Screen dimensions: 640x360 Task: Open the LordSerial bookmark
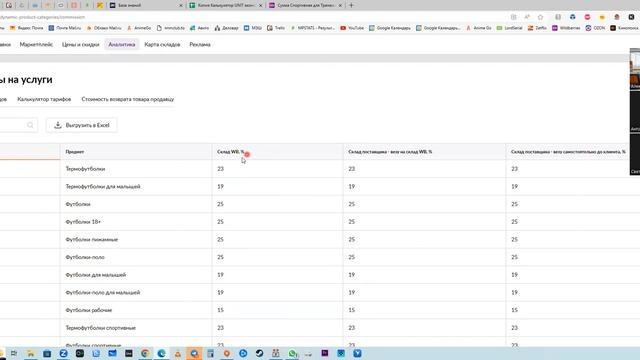tap(509, 28)
